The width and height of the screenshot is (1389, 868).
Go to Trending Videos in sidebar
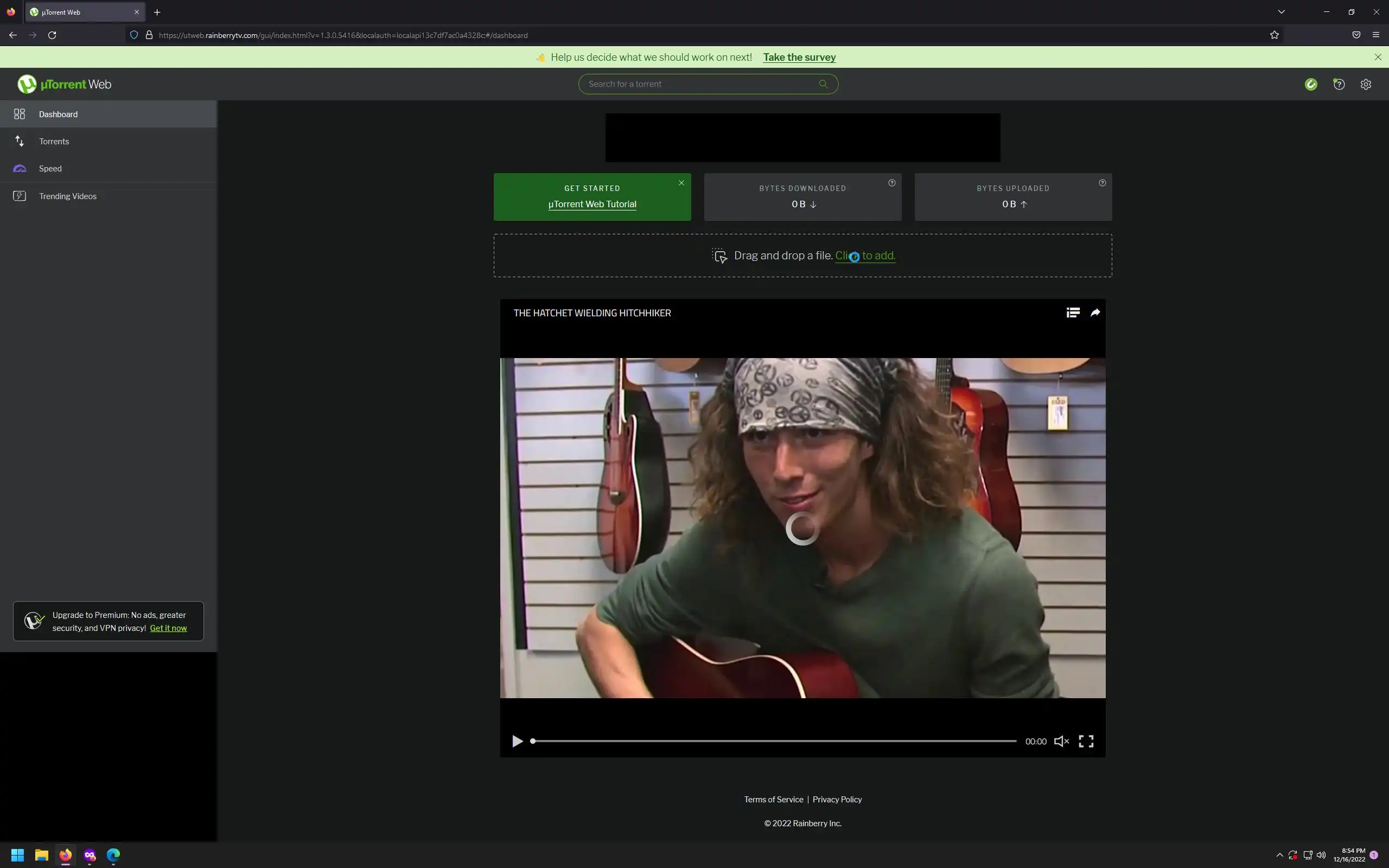pyautogui.click(x=67, y=196)
